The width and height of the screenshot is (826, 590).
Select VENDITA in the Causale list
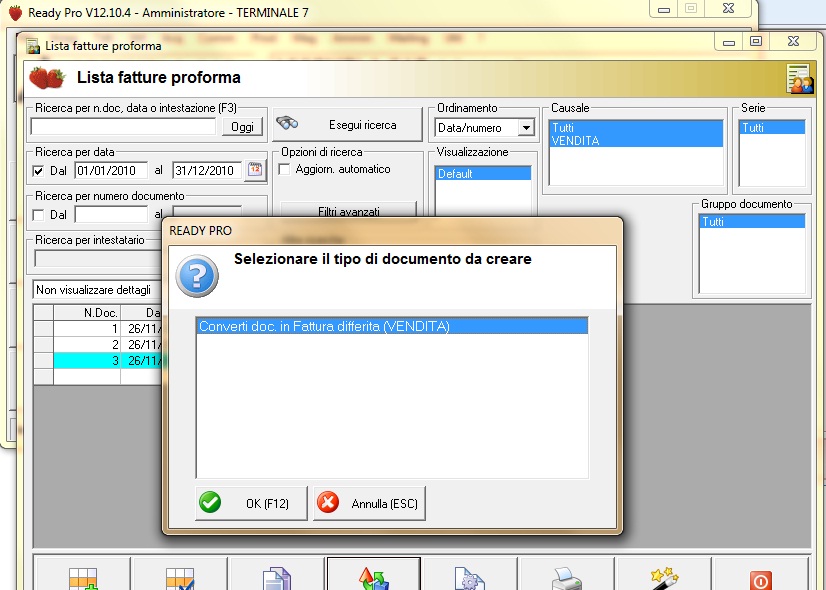[636, 141]
